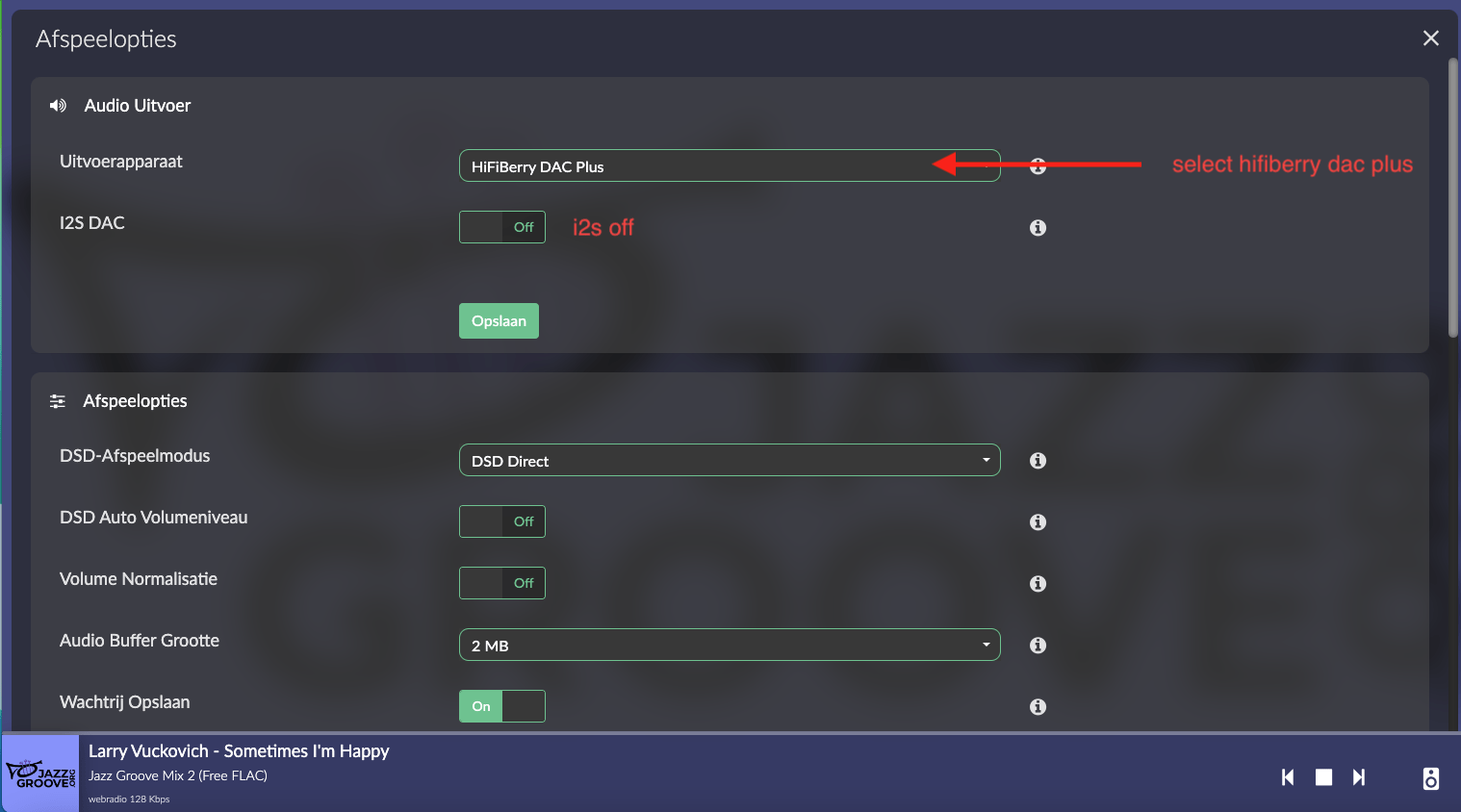Open the DSD-Afspeelmodus dropdown showing DSD Direct
This screenshot has height=812, width=1461.
coord(730,460)
